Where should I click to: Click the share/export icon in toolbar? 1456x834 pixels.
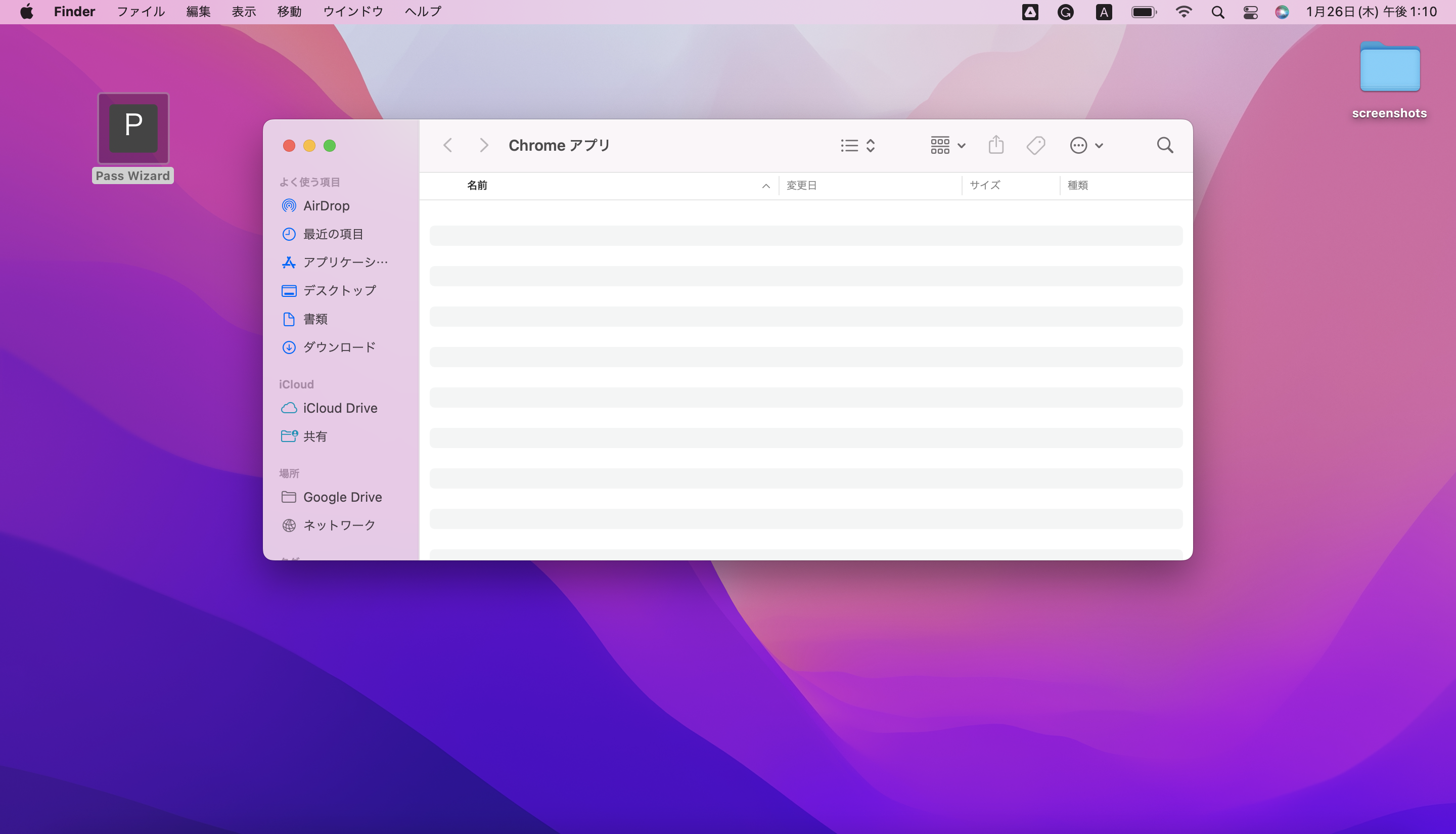(996, 145)
